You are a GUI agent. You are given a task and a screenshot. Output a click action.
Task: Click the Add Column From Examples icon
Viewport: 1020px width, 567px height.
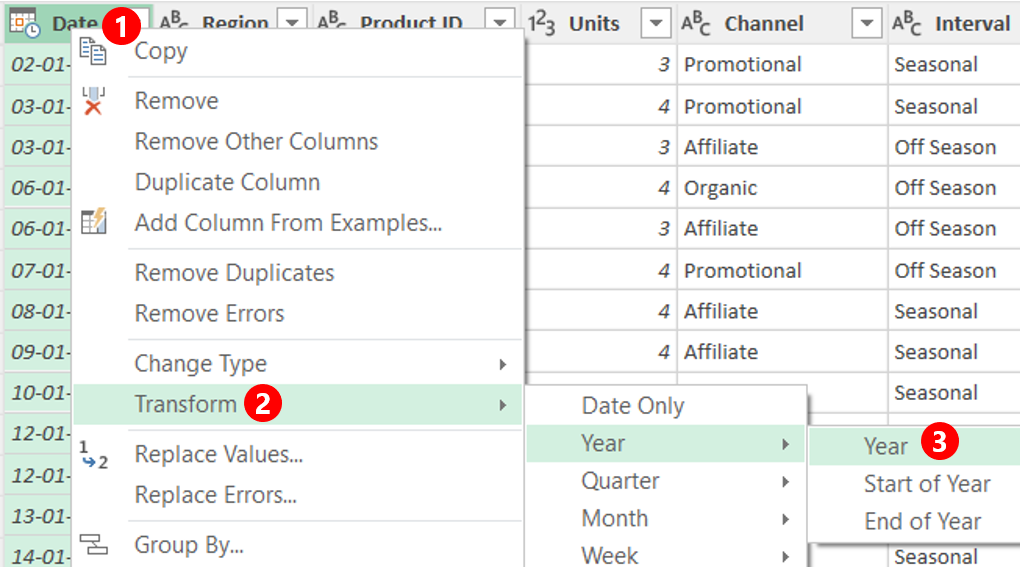coord(93,222)
